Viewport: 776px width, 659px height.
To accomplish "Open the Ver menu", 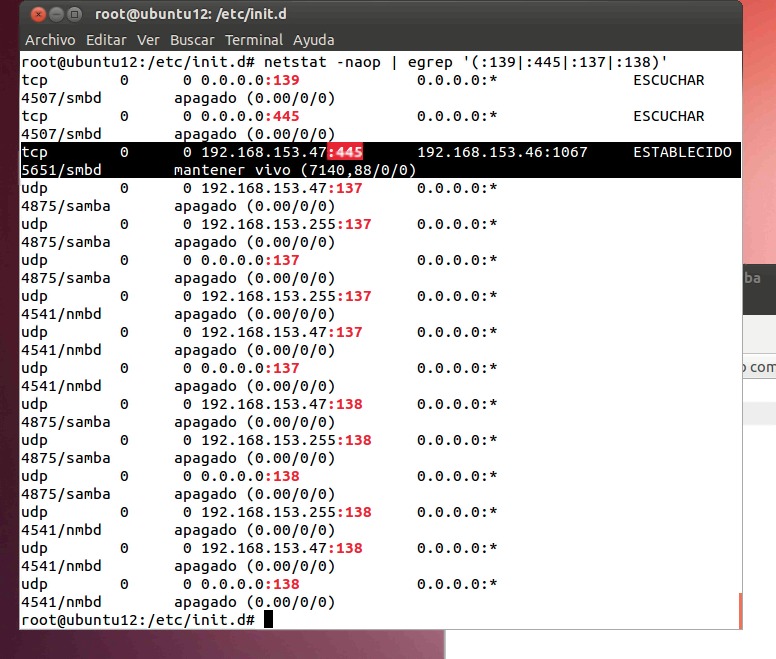I will [148, 40].
